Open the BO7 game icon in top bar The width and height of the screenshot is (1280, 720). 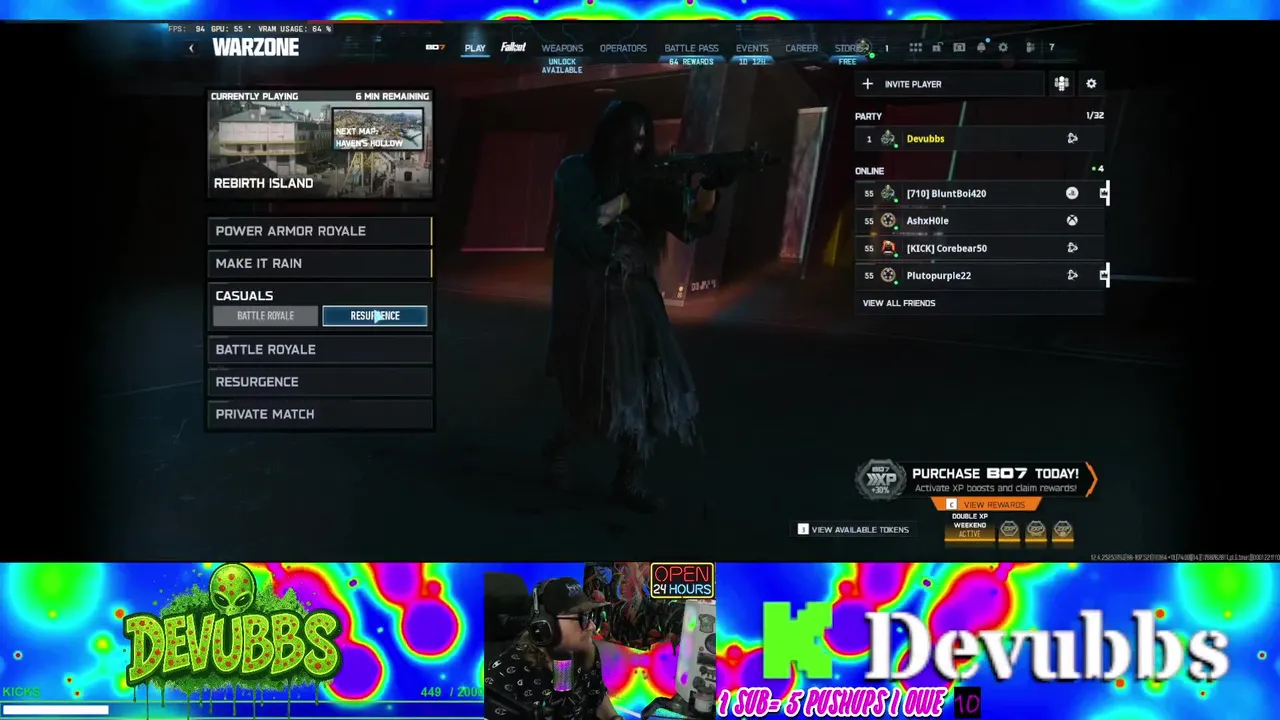coord(435,47)
